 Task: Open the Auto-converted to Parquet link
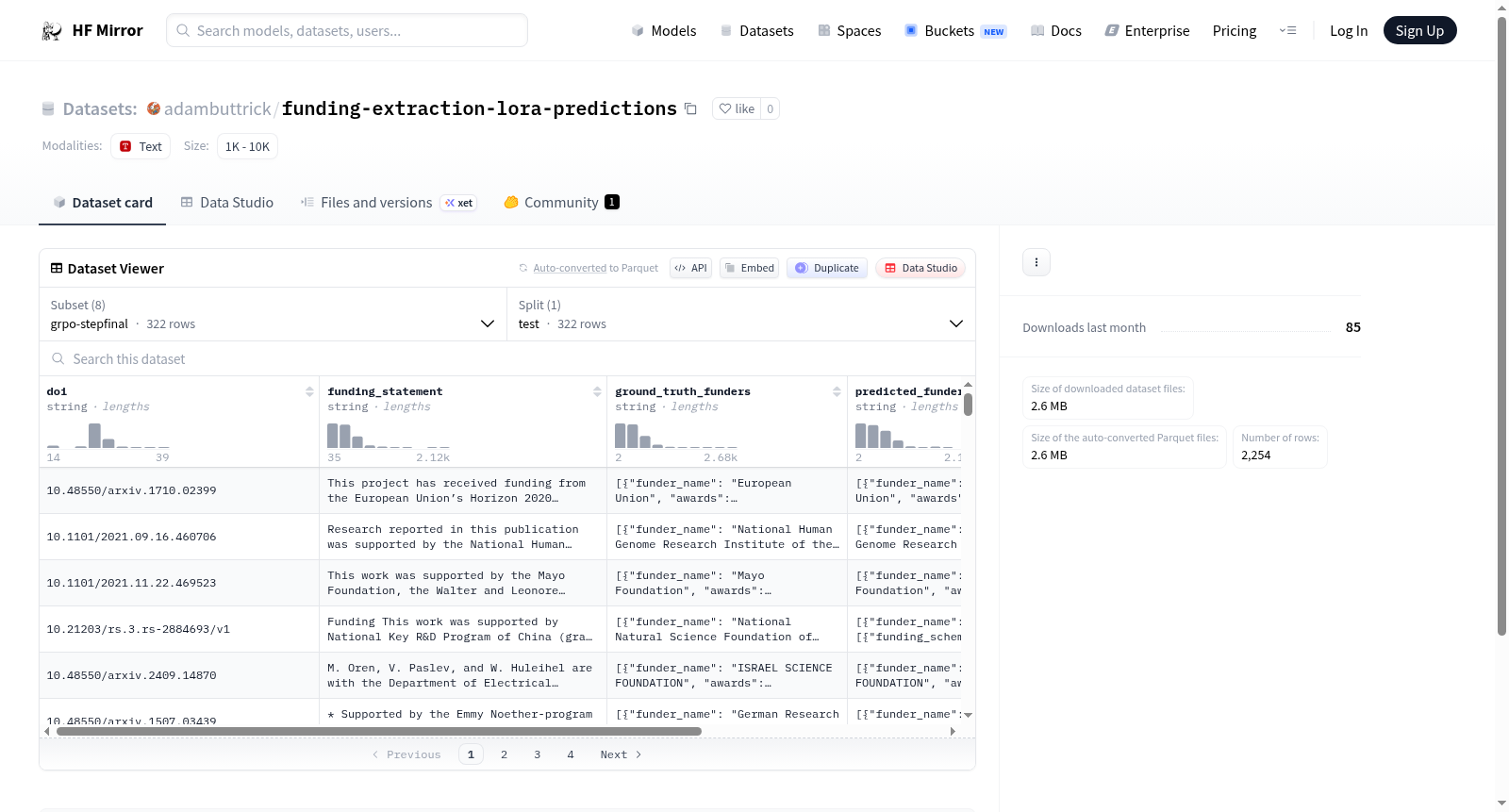(596, 268)
